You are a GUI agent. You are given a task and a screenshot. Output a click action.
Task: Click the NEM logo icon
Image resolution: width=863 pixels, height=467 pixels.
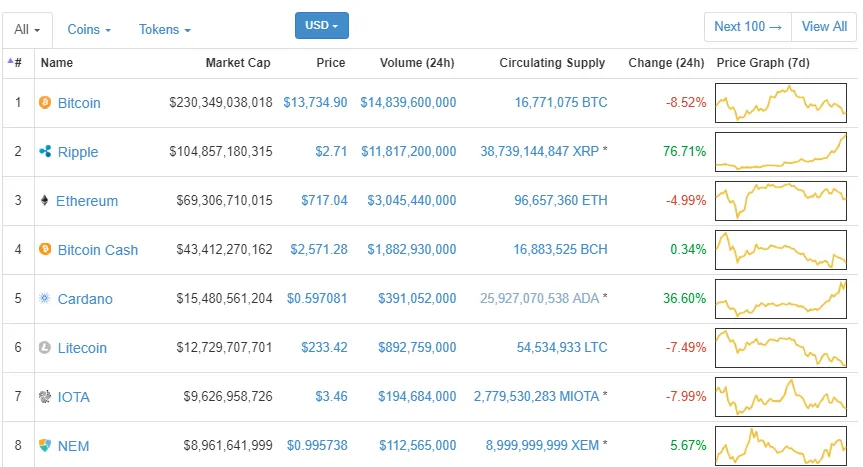pyautogui.click(x=45, y=445)
